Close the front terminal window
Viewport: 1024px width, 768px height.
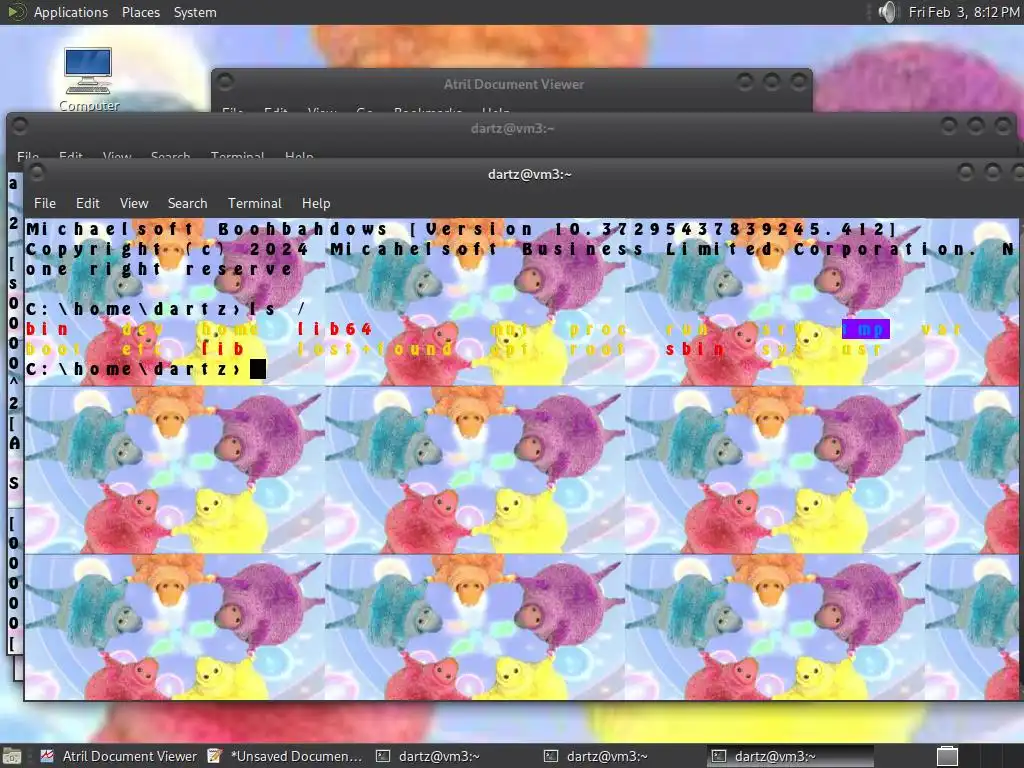(1018, 172)
